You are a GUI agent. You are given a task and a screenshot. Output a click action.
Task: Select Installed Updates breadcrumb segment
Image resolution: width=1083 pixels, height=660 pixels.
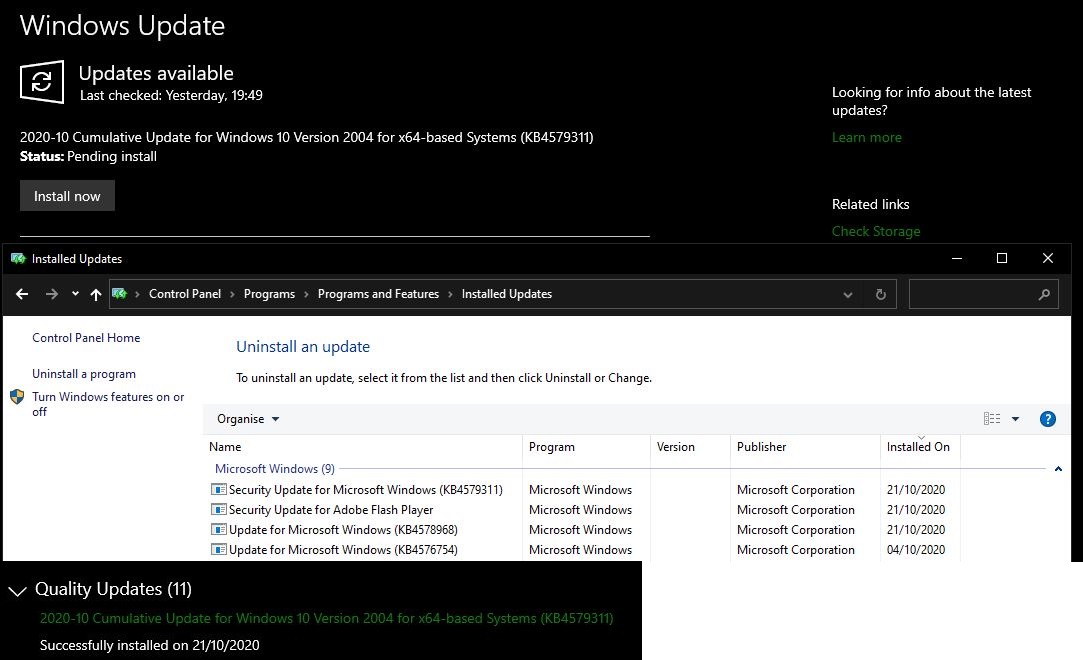point(506,293)
